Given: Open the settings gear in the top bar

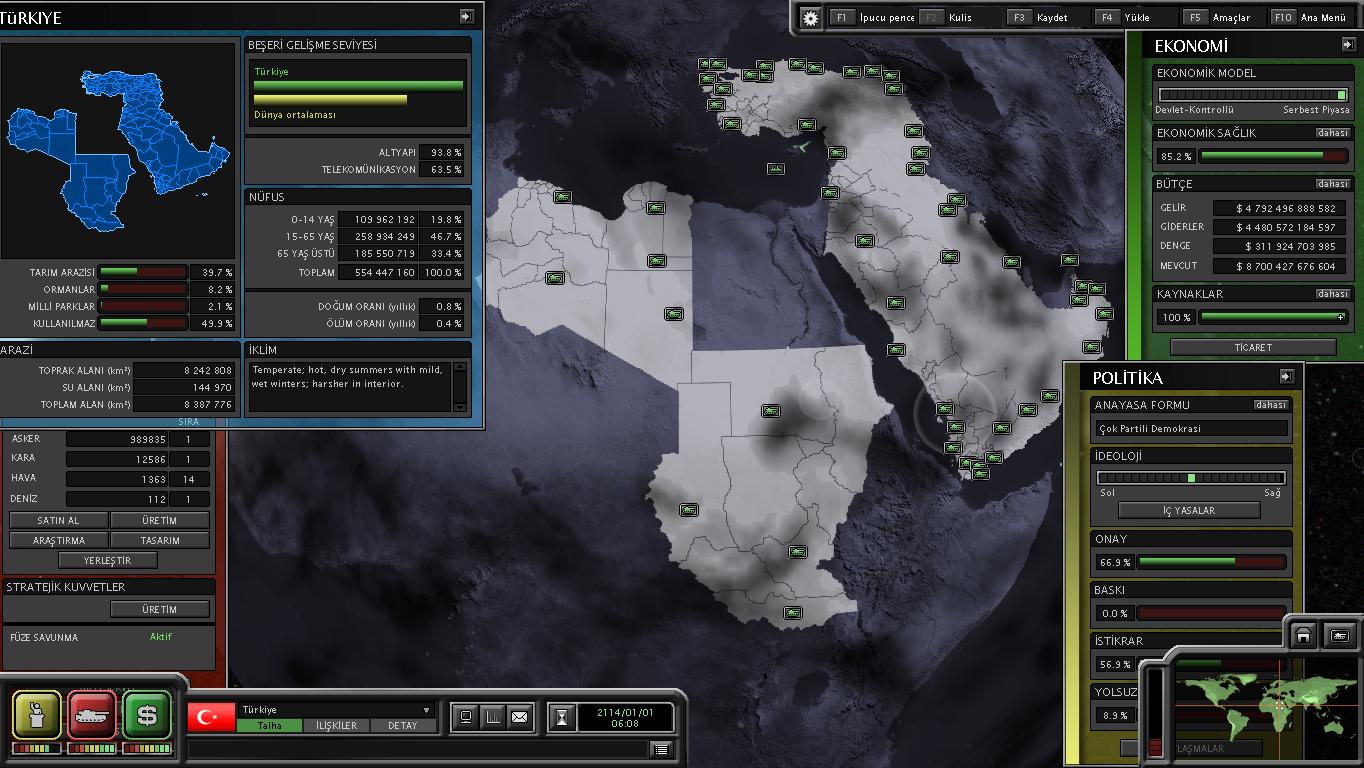Looking at the screenshot, I should pyautogui.click(x=811, y=18).
